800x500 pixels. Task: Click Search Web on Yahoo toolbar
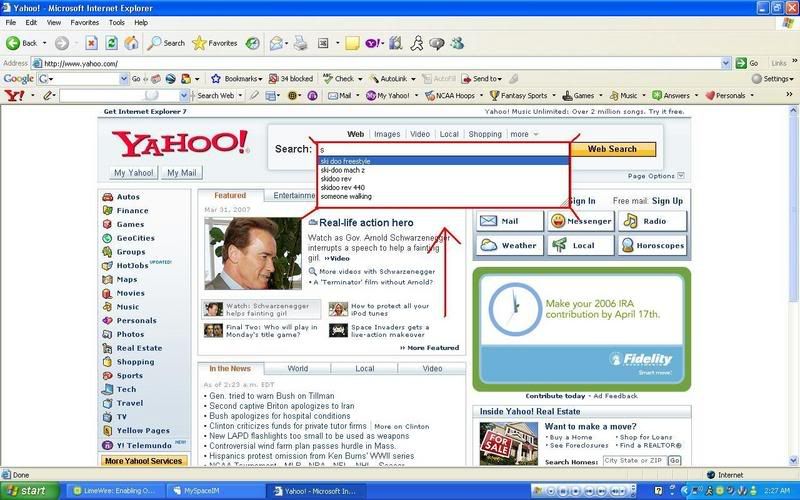click(215, 95)
